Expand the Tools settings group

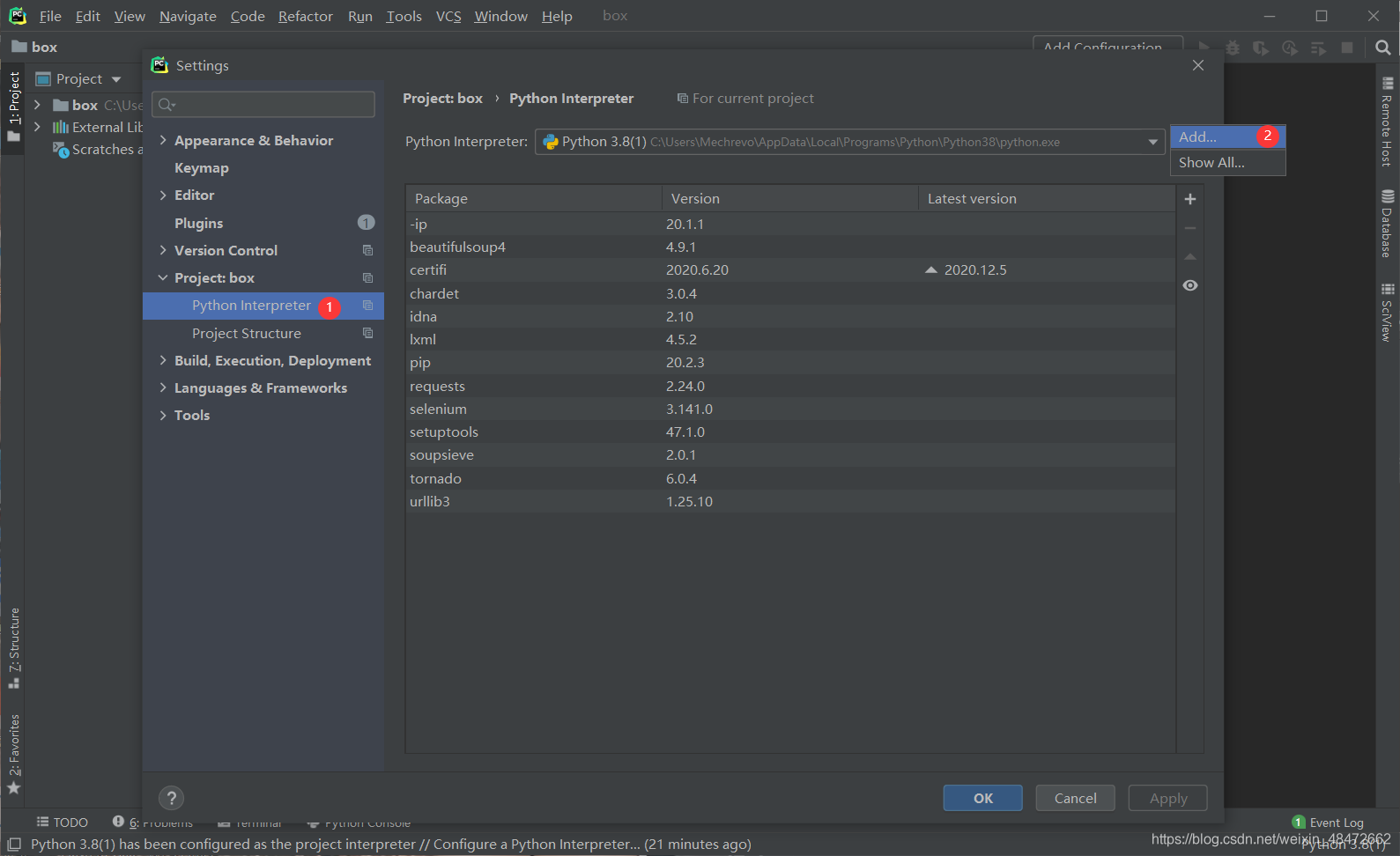[163, 415]
